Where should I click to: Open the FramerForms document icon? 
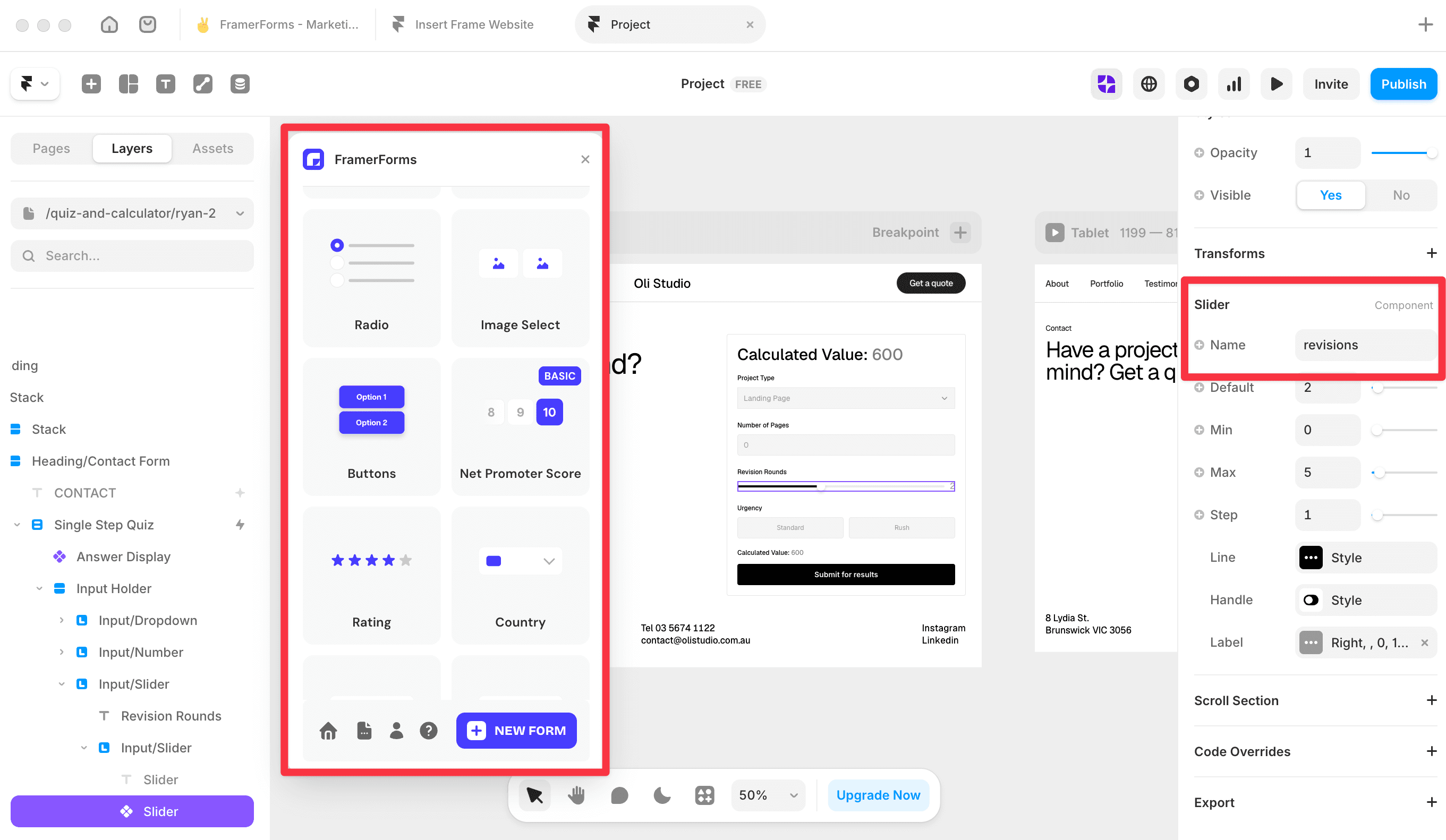(364, 730)
